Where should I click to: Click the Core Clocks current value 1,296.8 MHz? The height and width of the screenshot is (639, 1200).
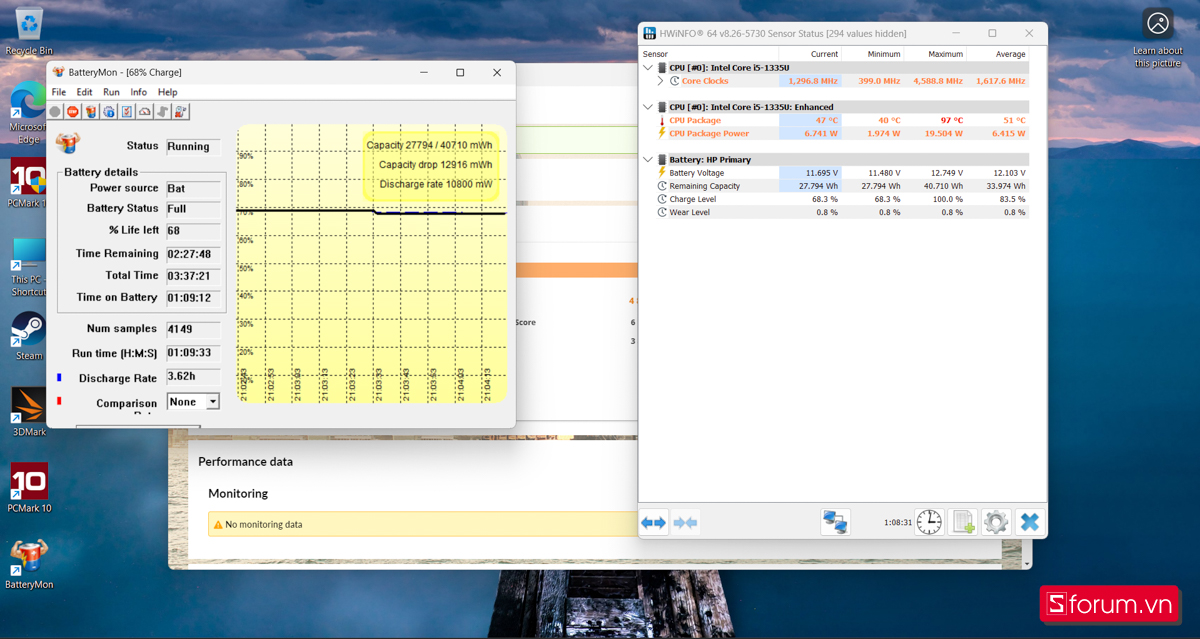pos(813,81)
